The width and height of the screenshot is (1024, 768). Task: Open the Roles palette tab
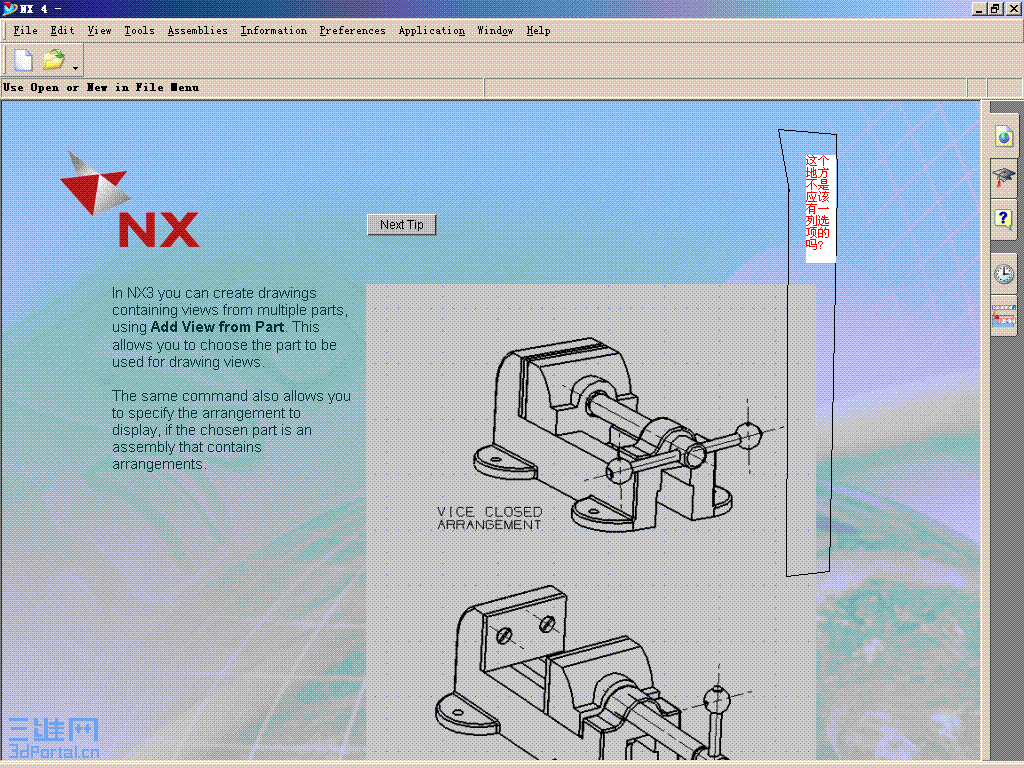1004,315
